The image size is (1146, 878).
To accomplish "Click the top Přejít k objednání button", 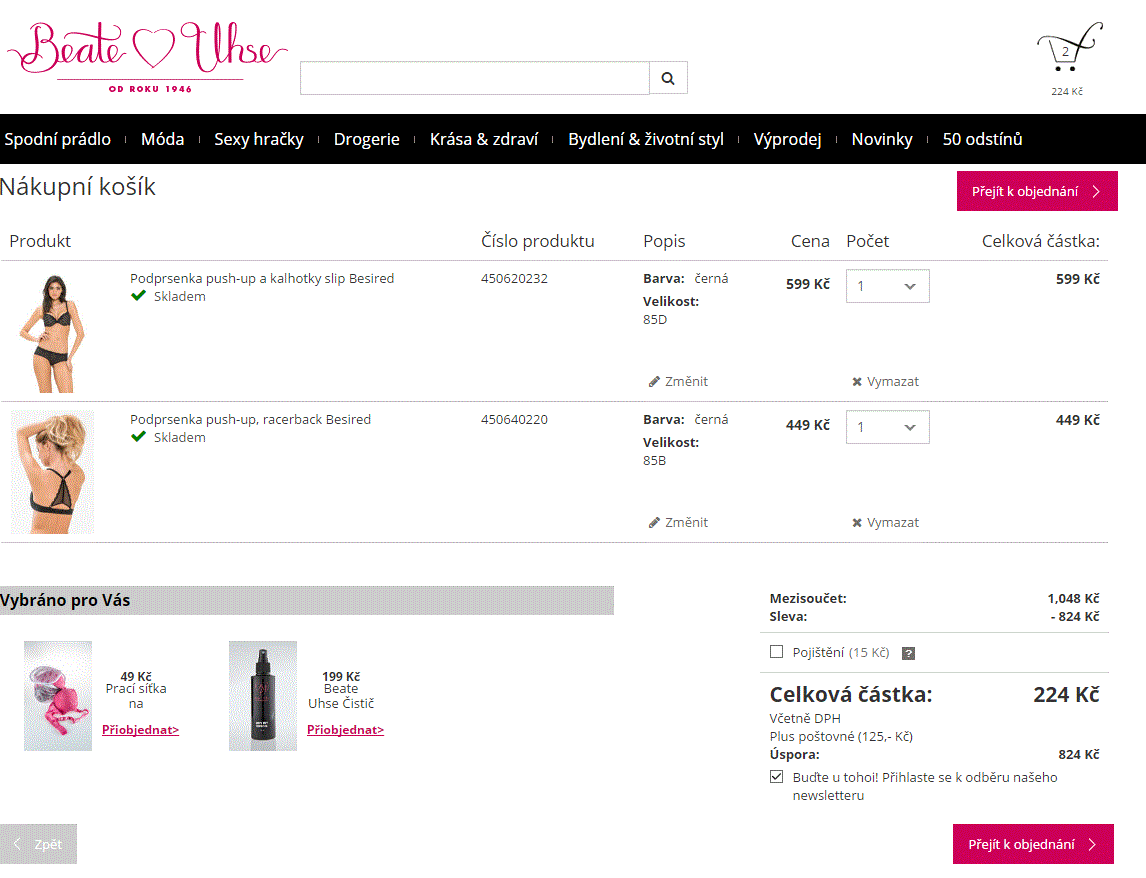I will pos(1037,192).
